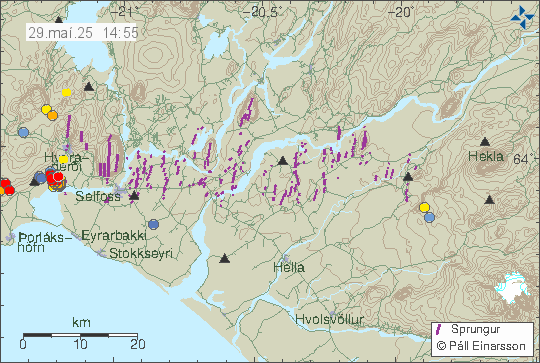Viewport: 540px width, 363px height.
Task: Click the Hekla label
Action: pos(486,156)
